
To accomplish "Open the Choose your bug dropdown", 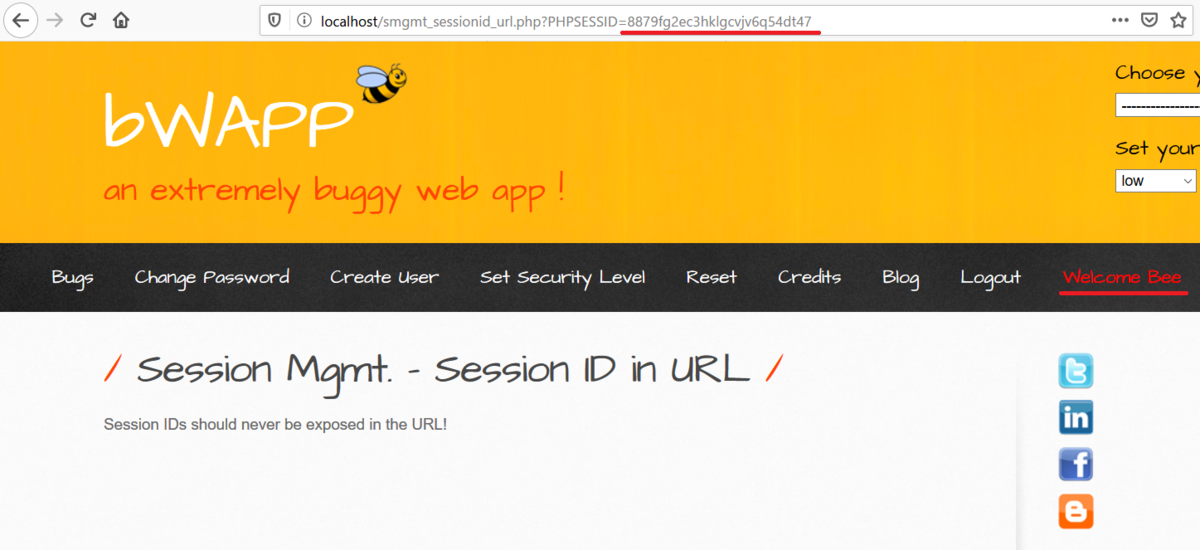I will pos(1157,105).
